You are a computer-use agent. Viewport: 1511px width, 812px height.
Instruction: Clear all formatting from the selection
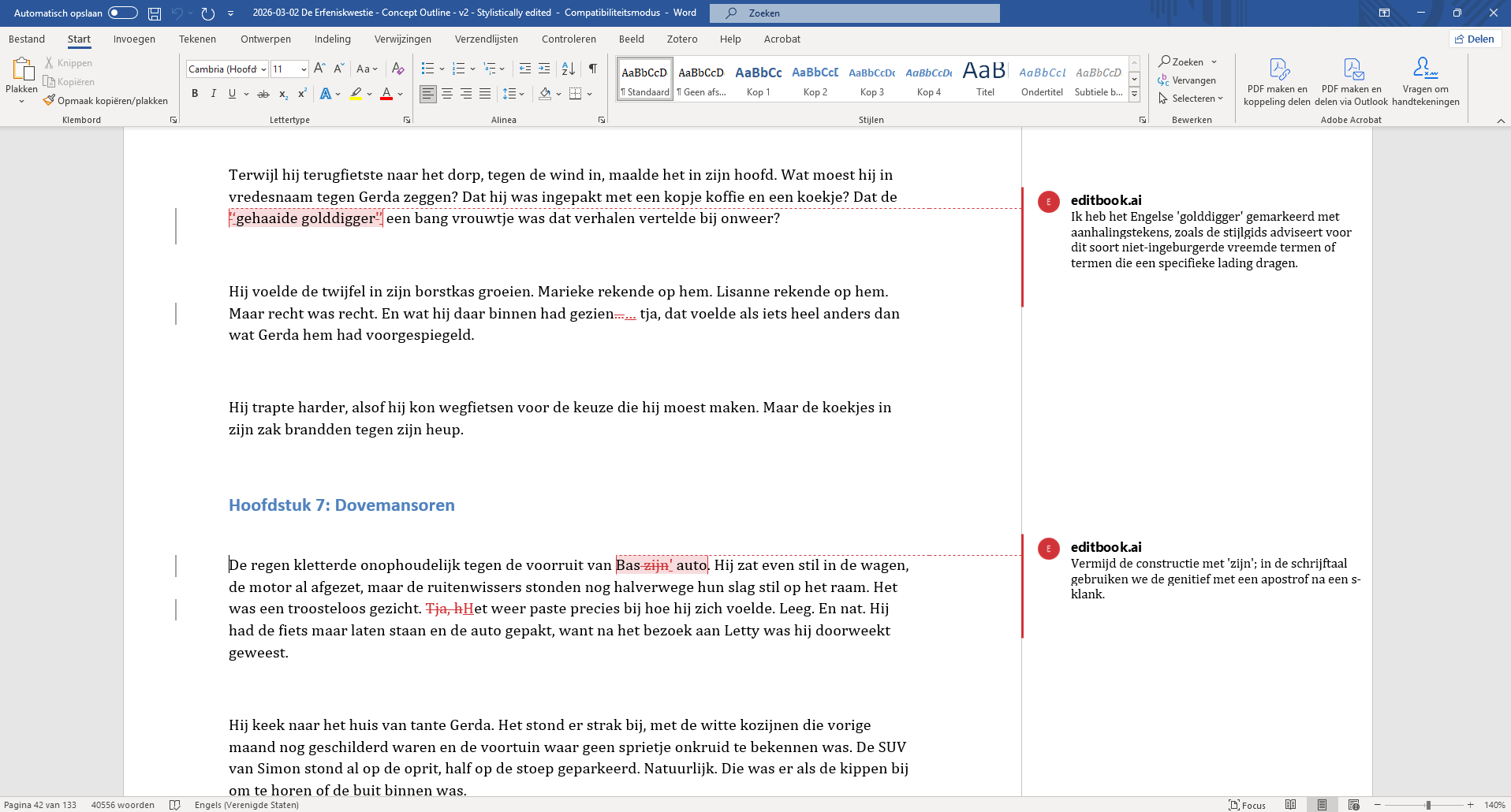pos(398,69)
